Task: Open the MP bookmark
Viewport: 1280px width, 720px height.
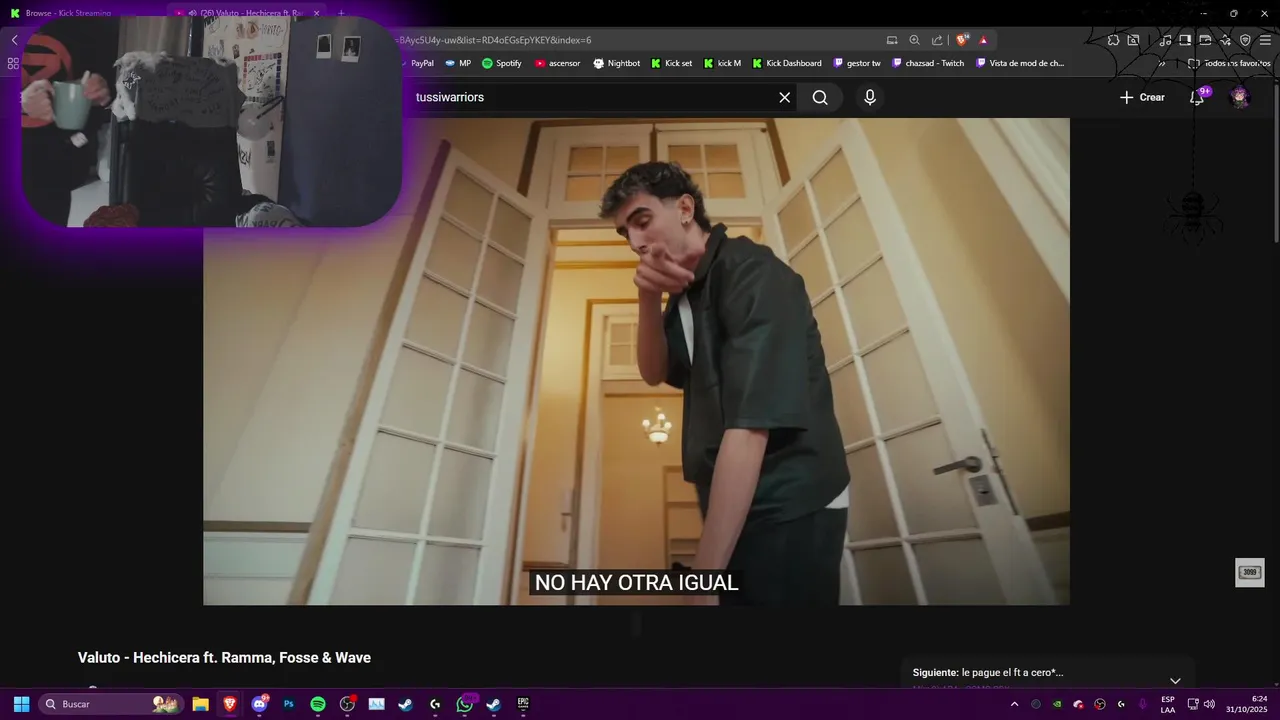Action: tap(458, 63)
